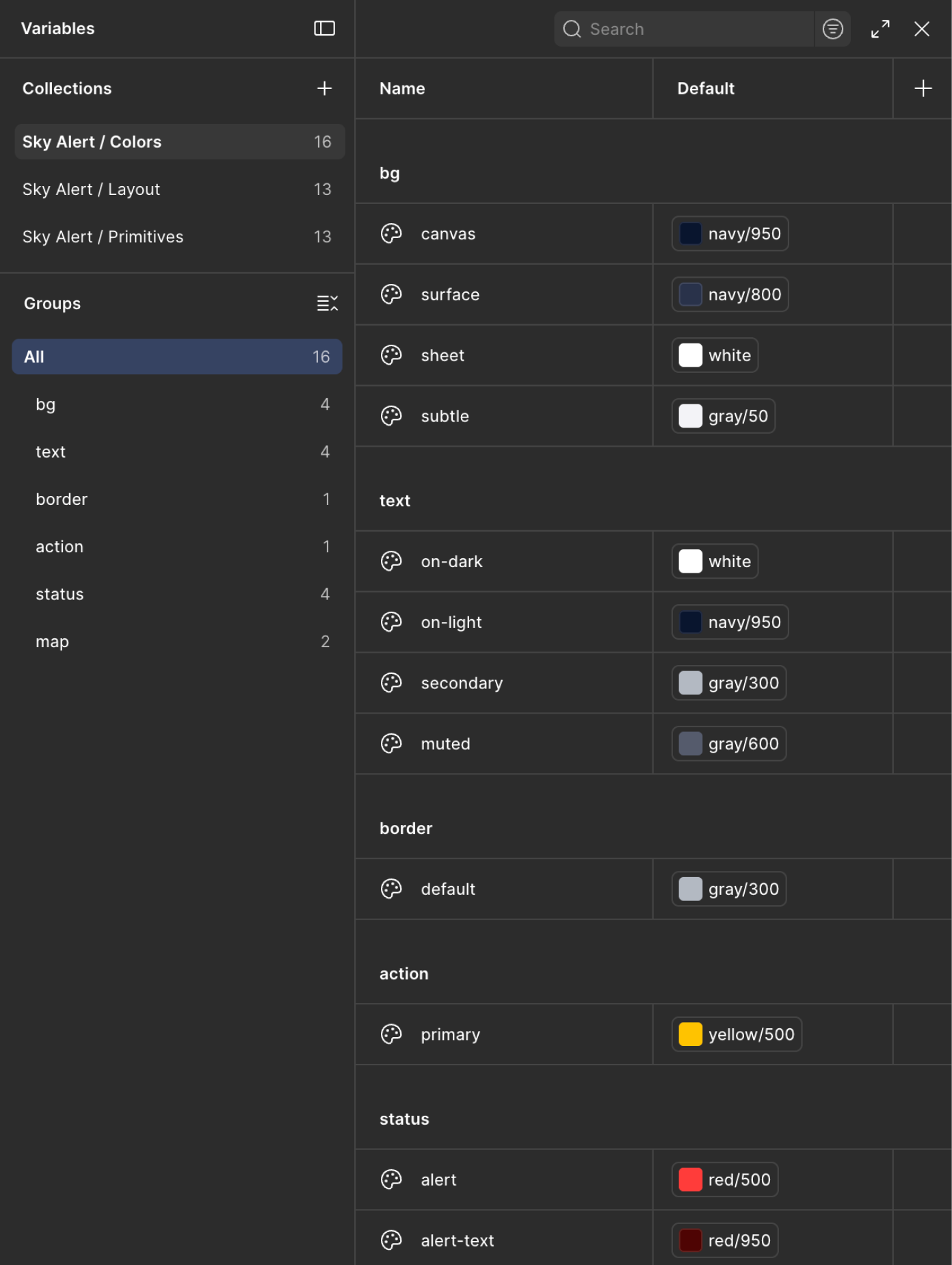Open sheet white color value
Screen dimensions: 952x1265
pos(715,355)
